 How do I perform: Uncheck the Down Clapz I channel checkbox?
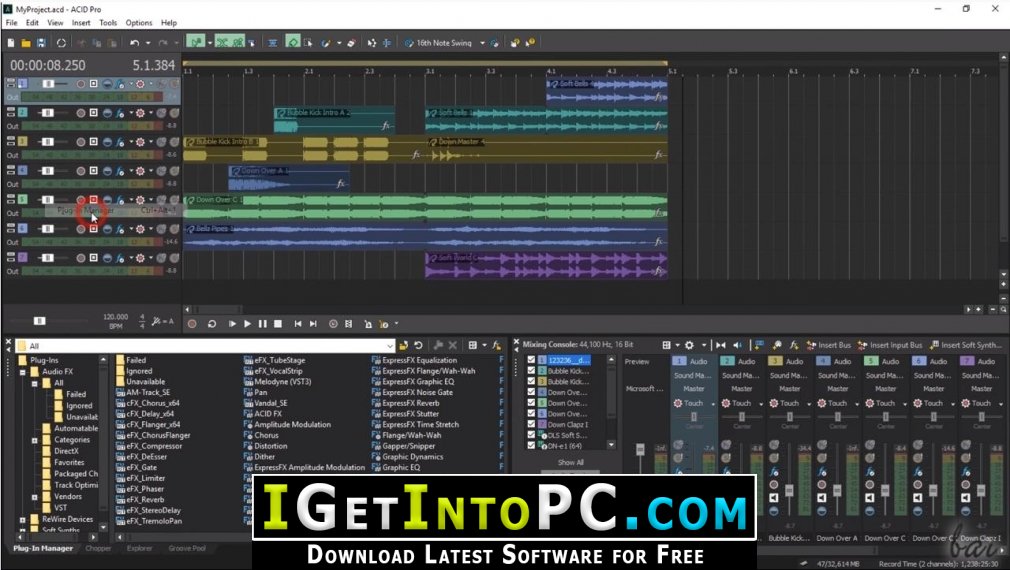point(531,424)
